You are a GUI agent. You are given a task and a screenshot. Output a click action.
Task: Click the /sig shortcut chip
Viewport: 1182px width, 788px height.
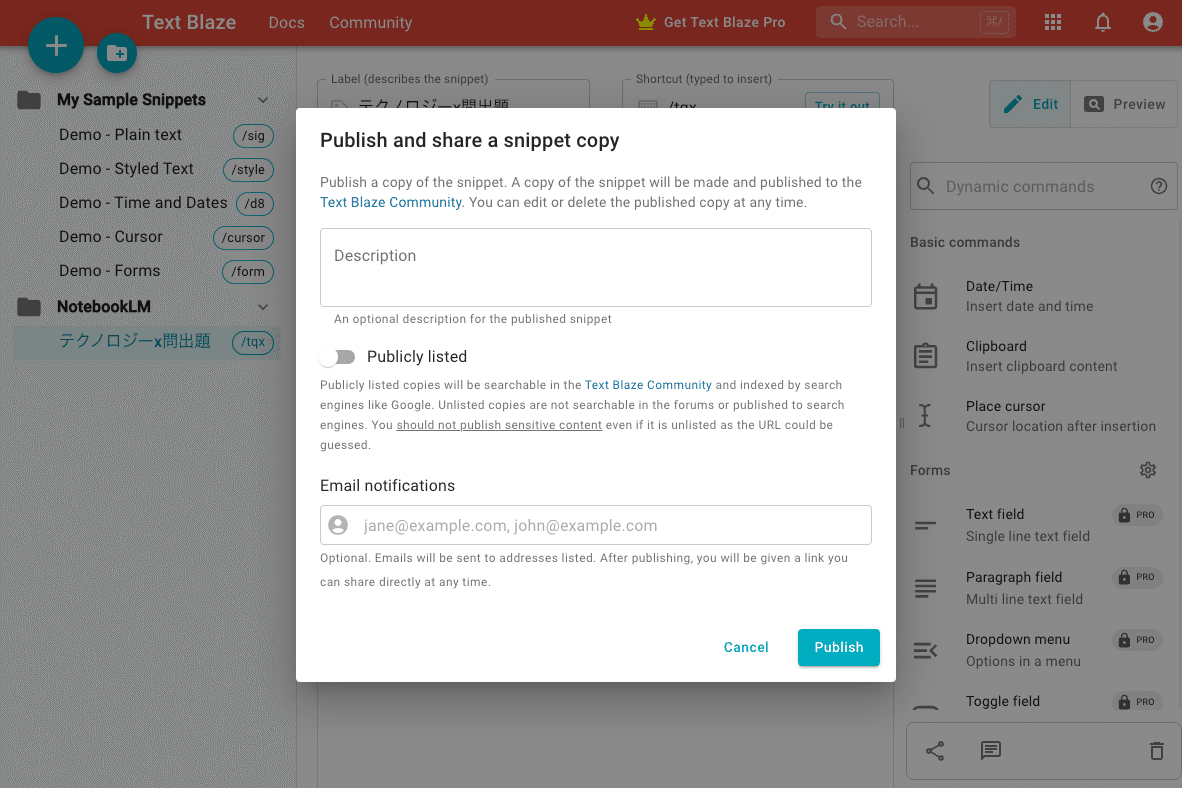pos(253,136)
